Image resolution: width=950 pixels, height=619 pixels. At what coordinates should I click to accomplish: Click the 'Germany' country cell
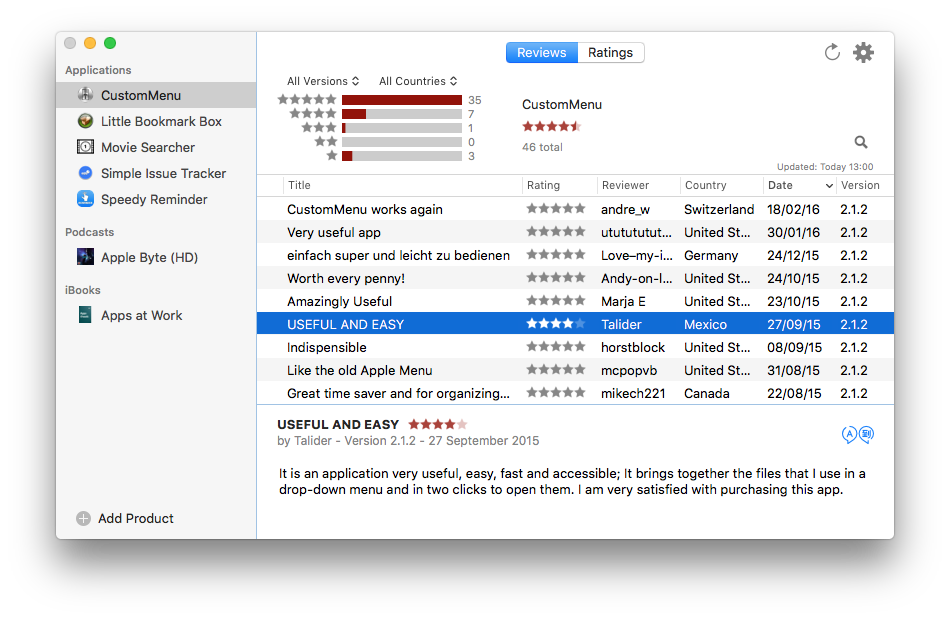point(711,256)
